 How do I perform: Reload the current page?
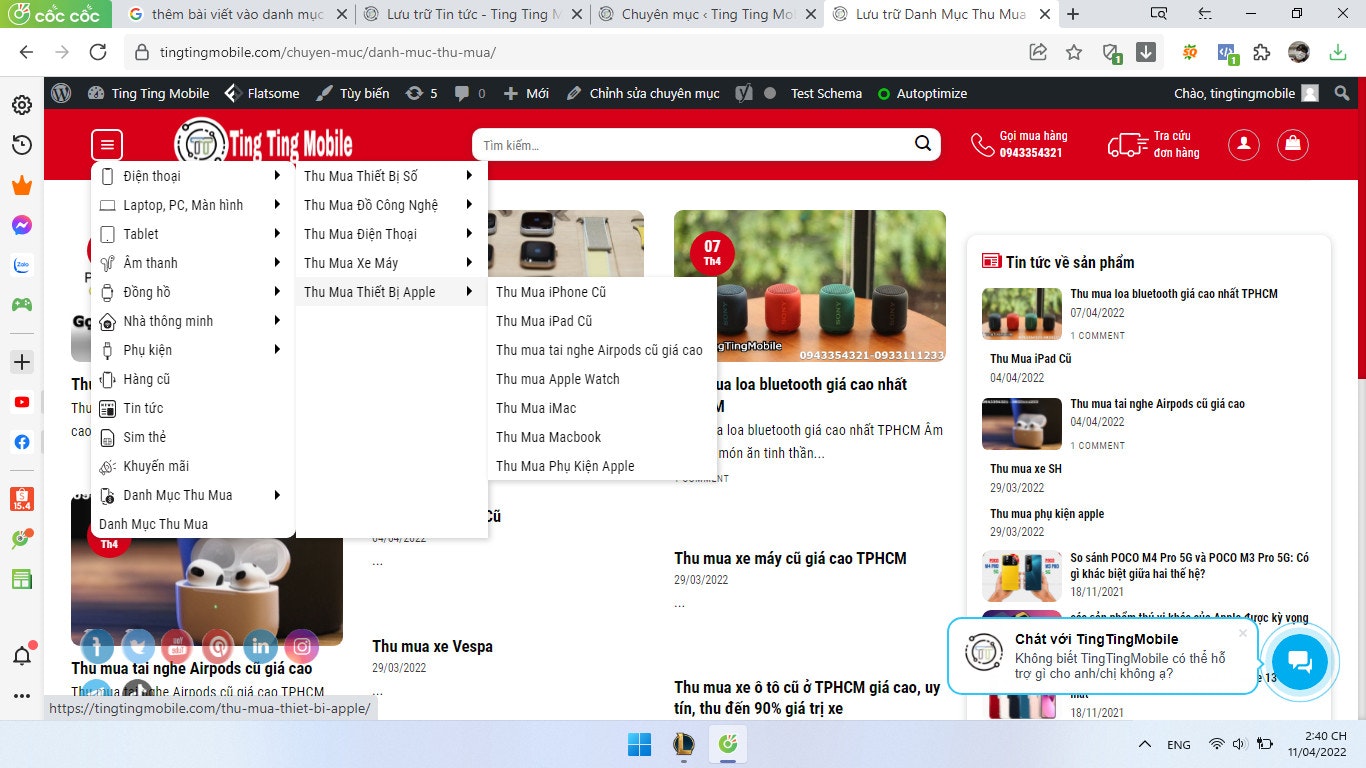pyautogui.click(x=98, y=52)
